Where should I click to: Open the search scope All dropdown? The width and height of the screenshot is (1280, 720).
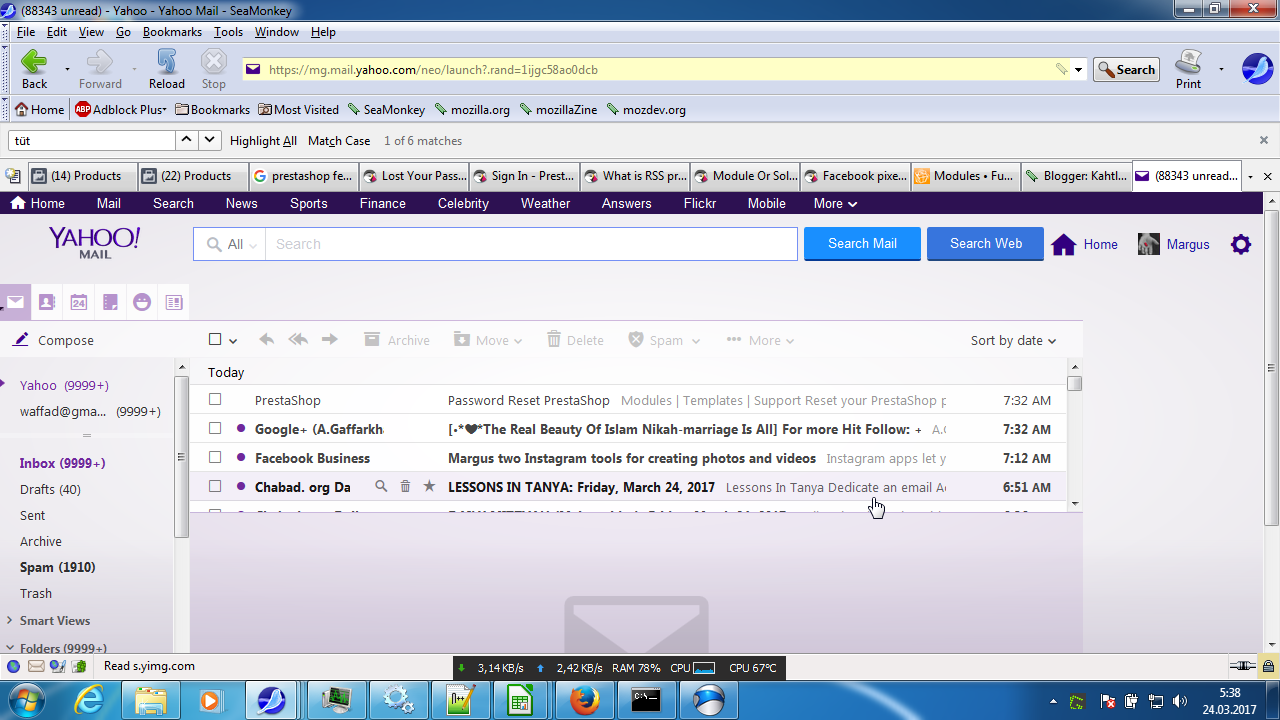[x=232, y=244]
